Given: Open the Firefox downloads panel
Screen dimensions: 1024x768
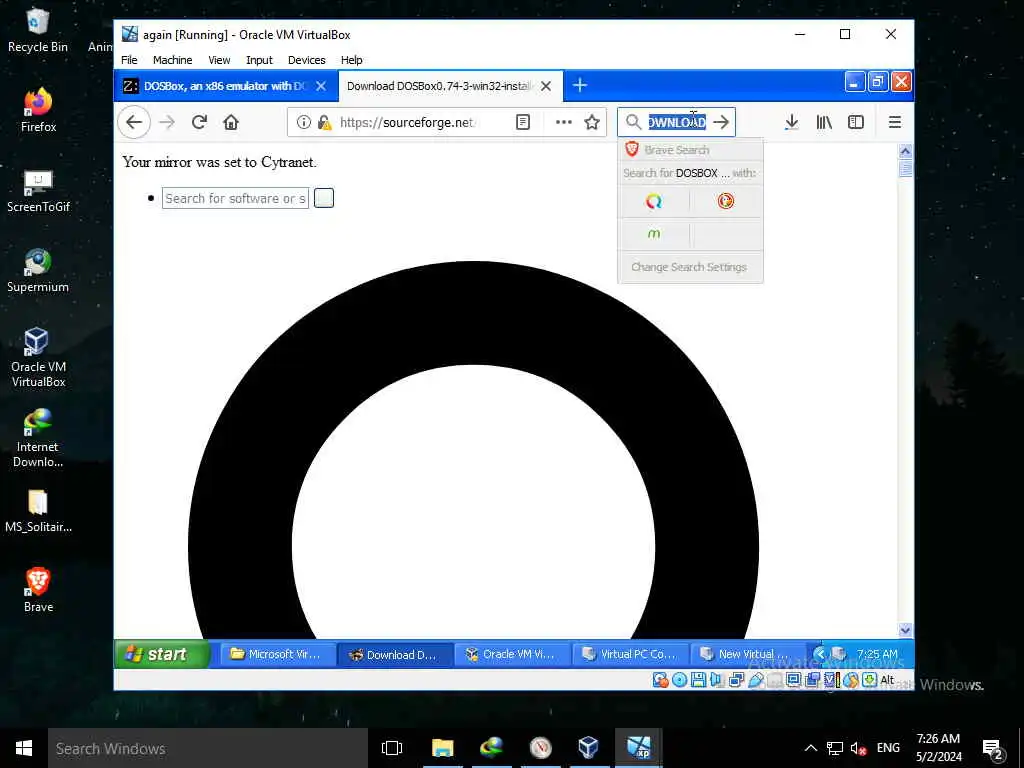Looking at the screenshot, I should click(x=792, y=122).
